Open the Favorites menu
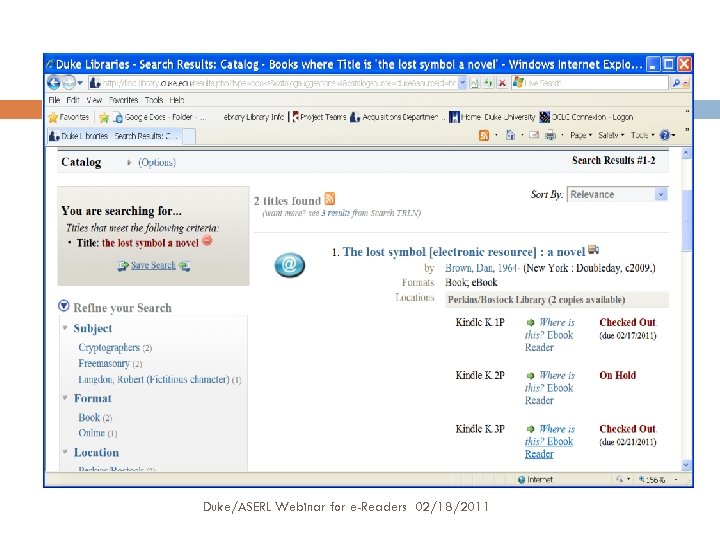Screen dimensions: 720x540 point(124,100)
